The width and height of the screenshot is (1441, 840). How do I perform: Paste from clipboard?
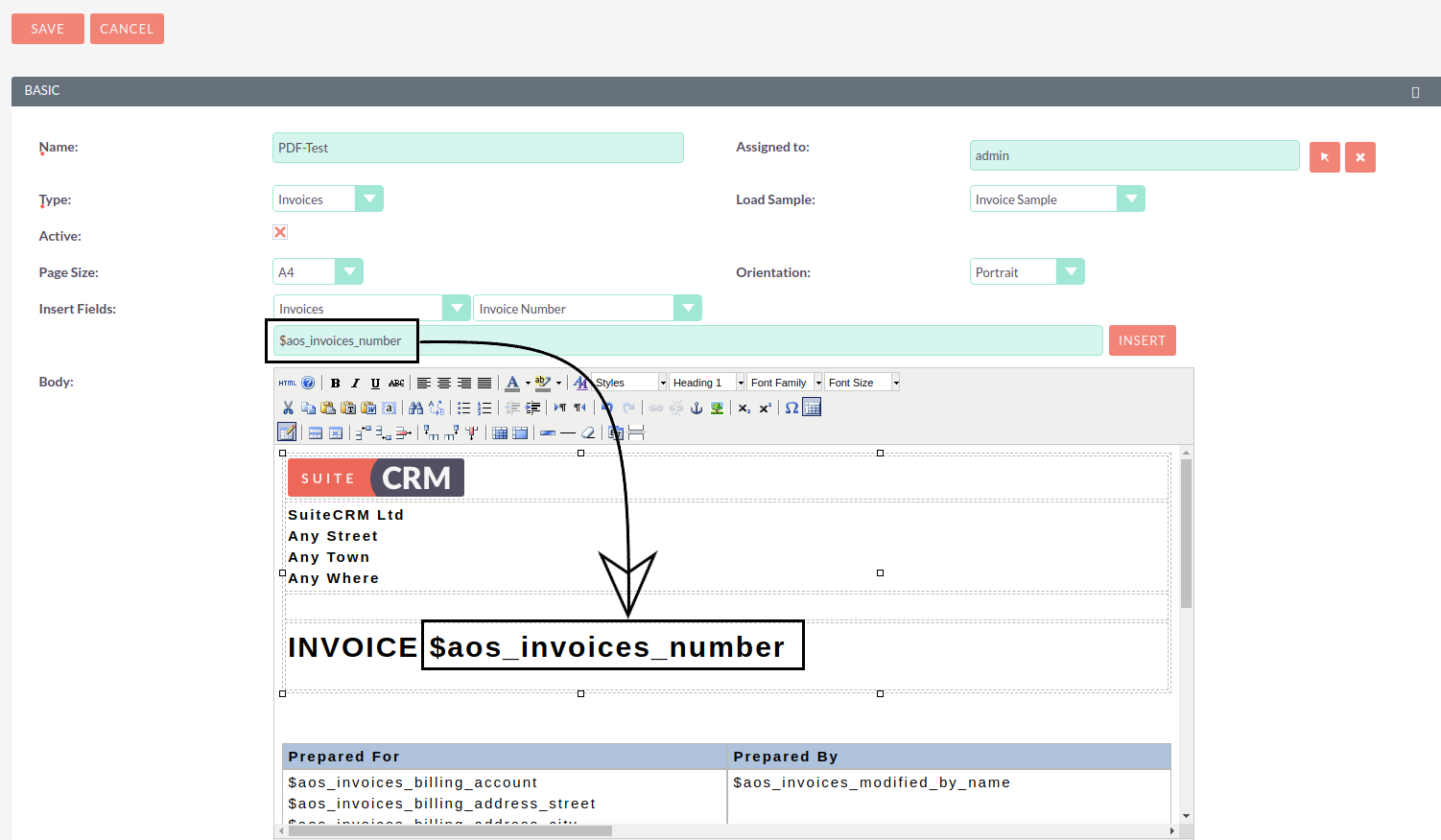point(328,408)
